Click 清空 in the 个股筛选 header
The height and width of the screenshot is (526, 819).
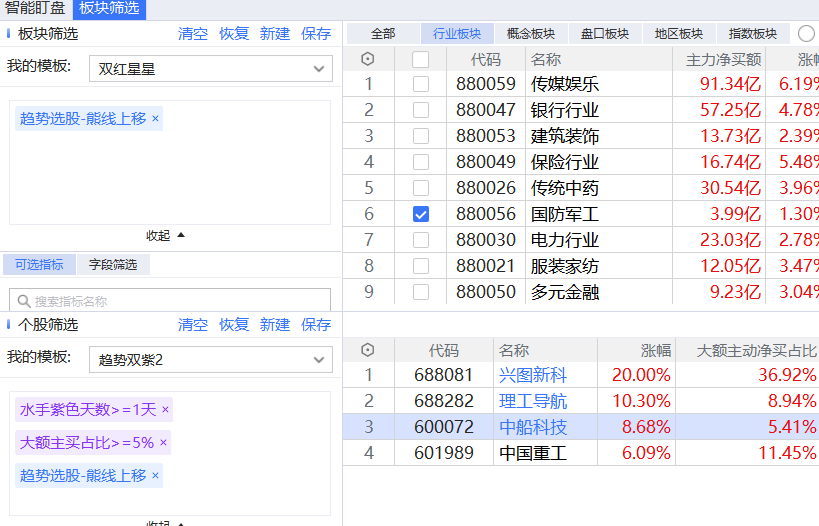tap(193, 325)
